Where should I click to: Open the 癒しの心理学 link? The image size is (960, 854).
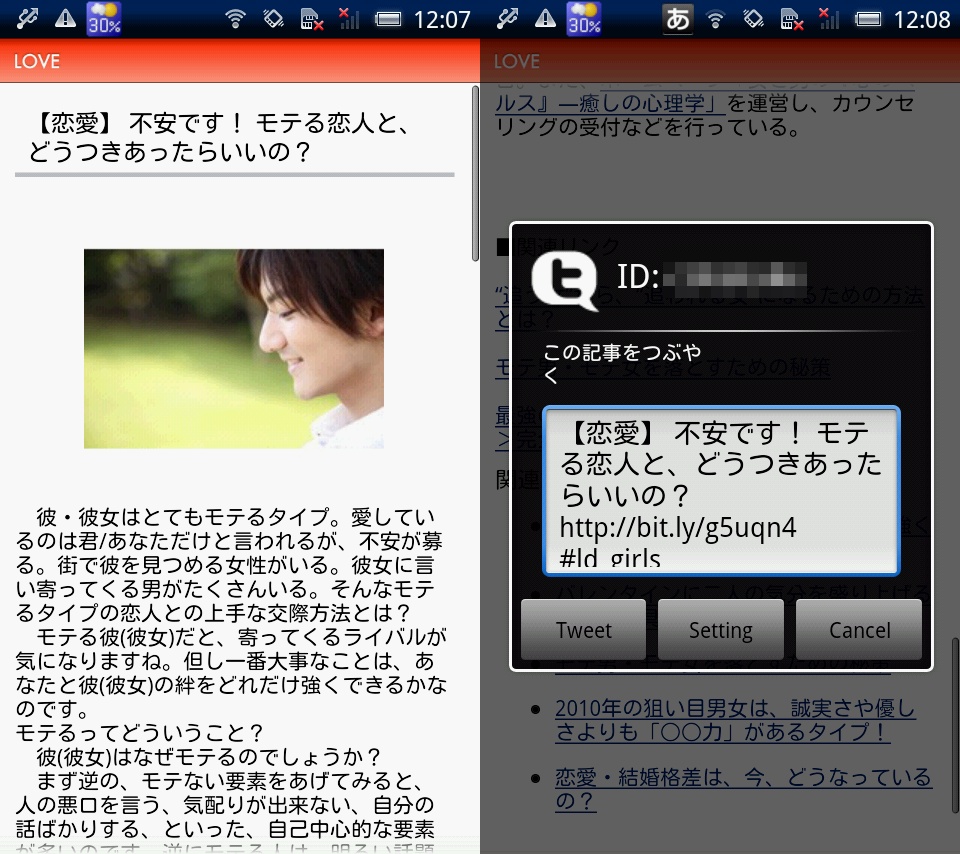pyautogui.click(x=610, y=103)
